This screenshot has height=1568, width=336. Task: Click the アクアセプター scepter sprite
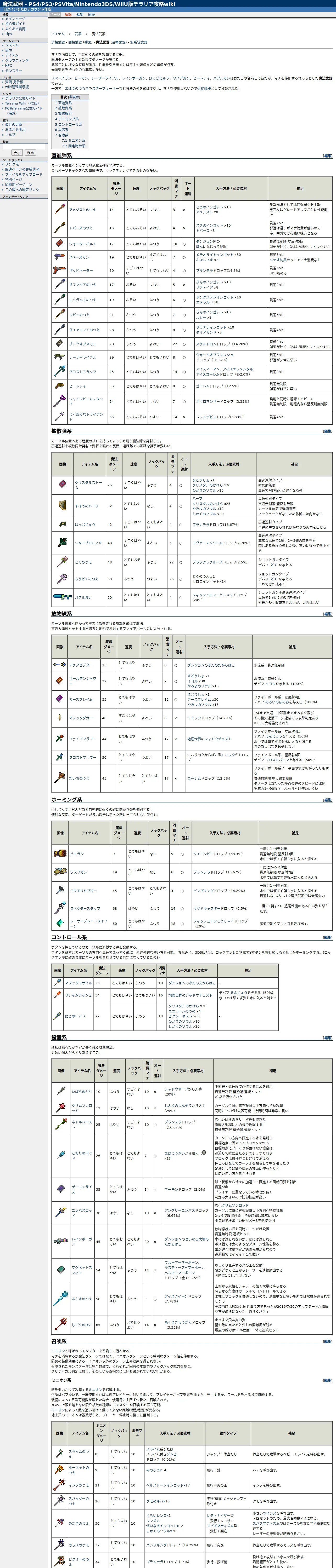point(60,665)
